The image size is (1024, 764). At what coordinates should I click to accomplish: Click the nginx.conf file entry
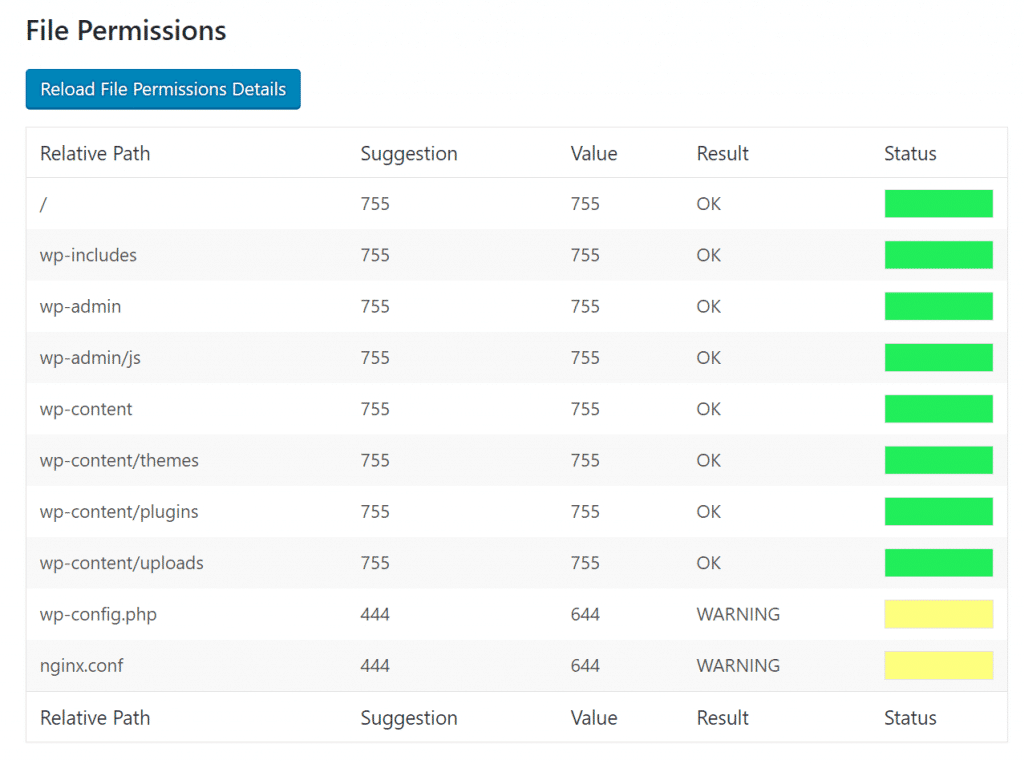(82, 665)
